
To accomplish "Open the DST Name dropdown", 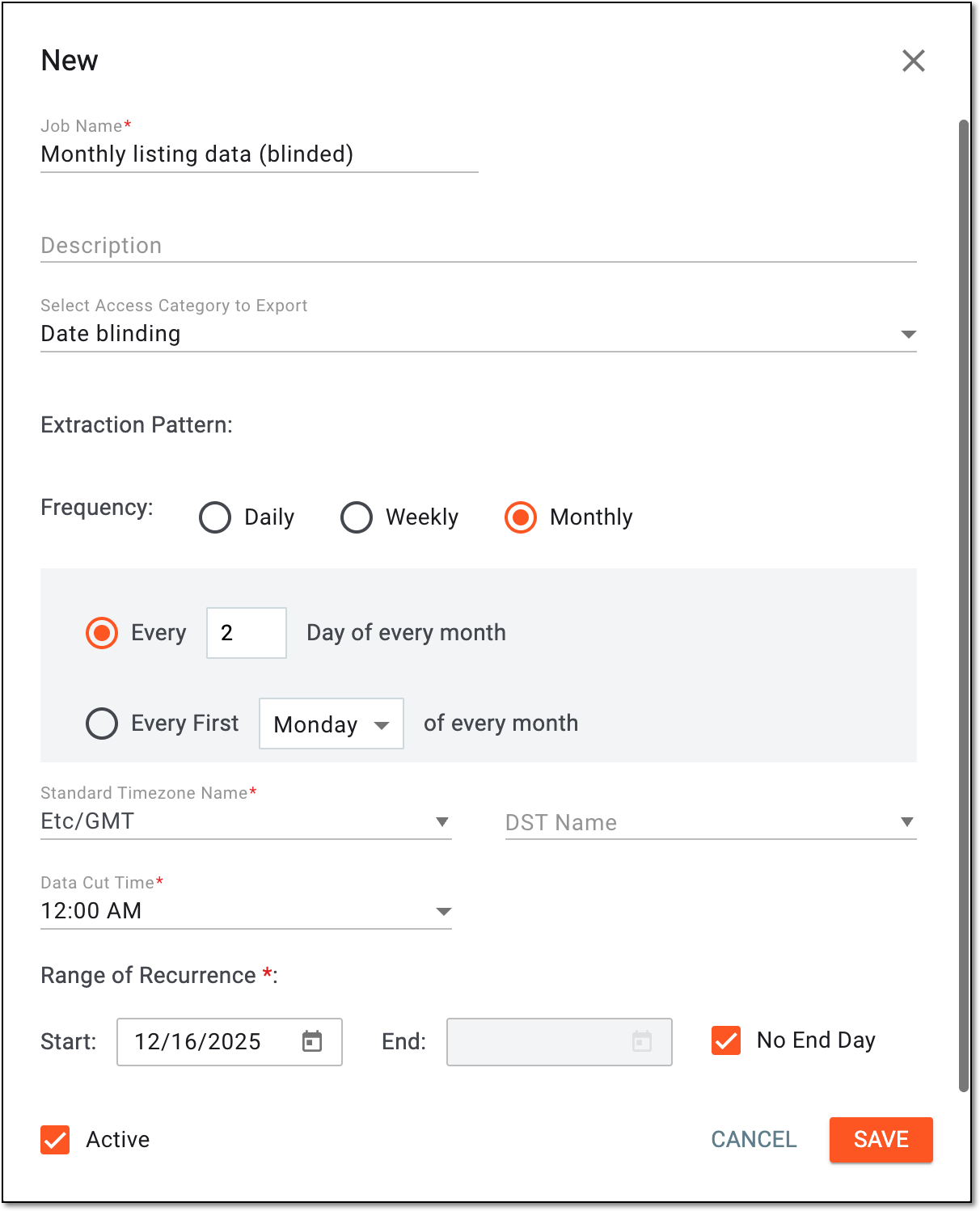I will [x=711, y=822].
